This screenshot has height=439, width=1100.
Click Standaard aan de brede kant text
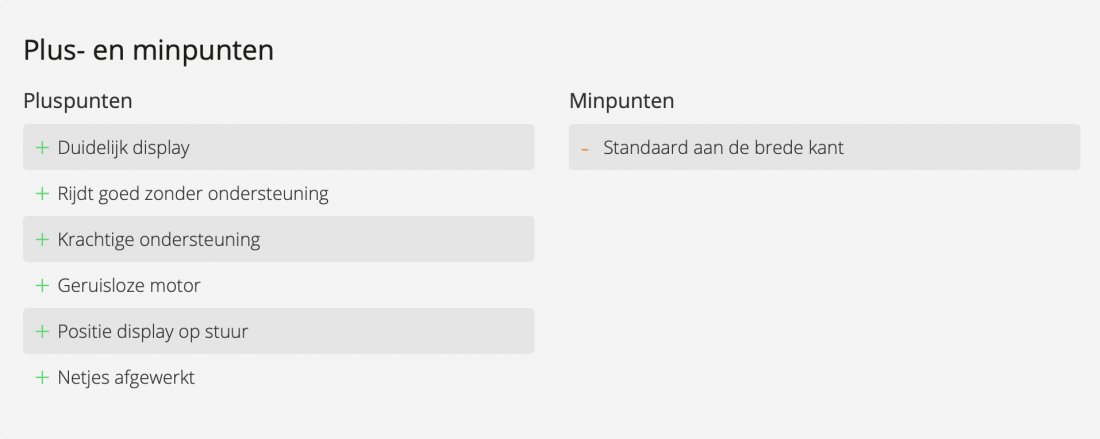pyautogui.click(x=723, y=147)
